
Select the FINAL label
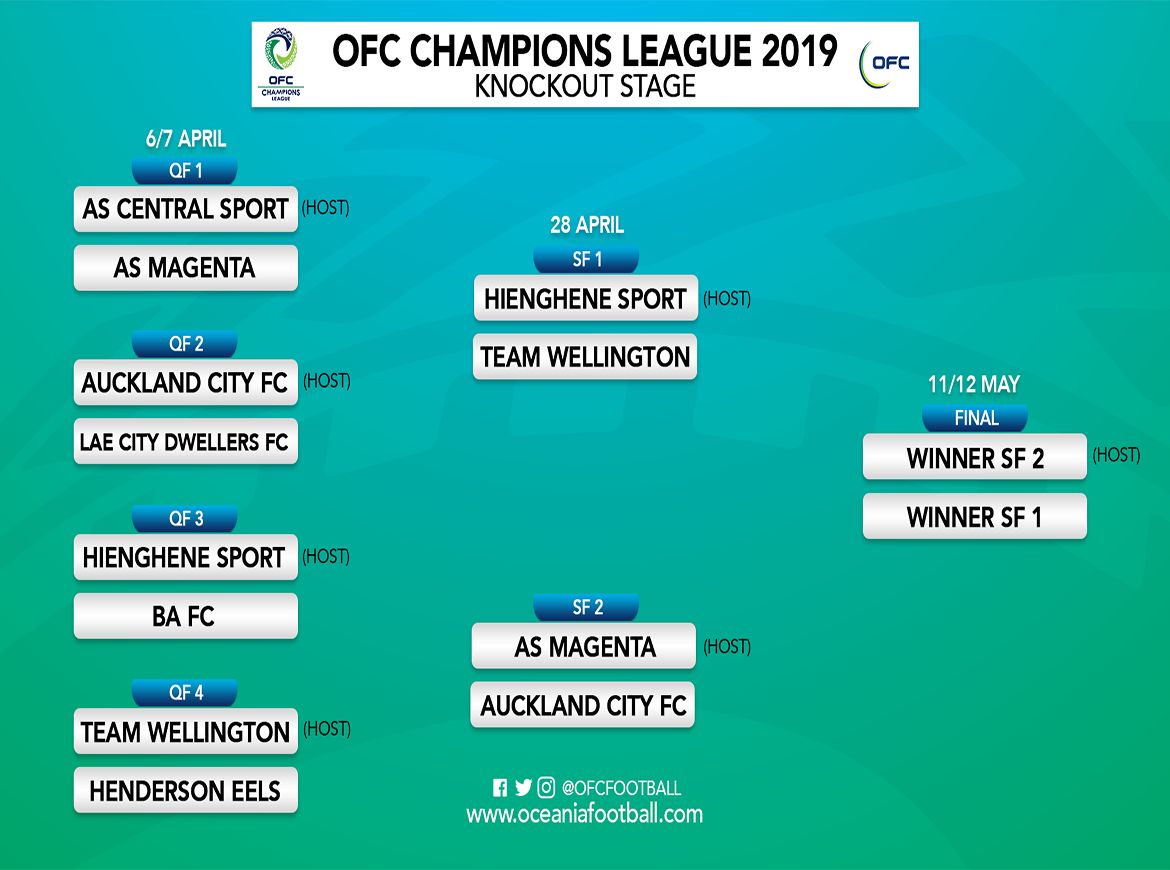(975, 418)
